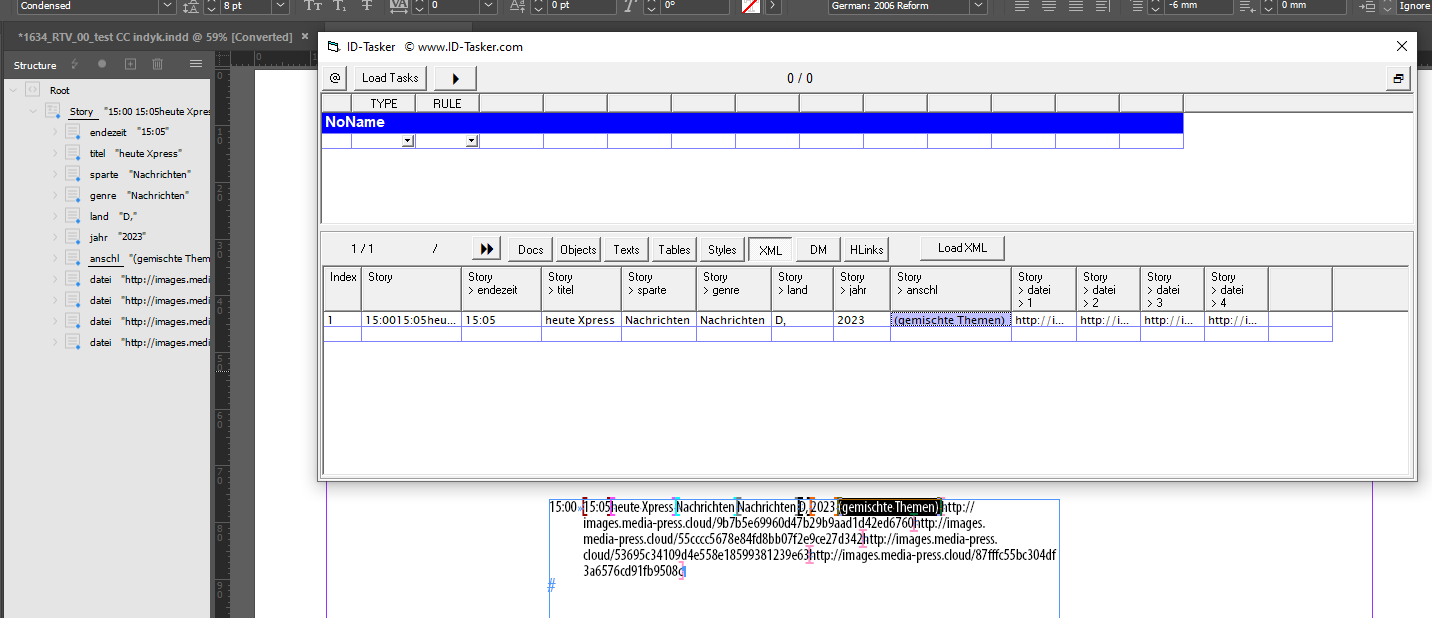The width and height of the screenshot is (1432, 618).
Task: Add new element in the Structure panel
Action: 129,63
